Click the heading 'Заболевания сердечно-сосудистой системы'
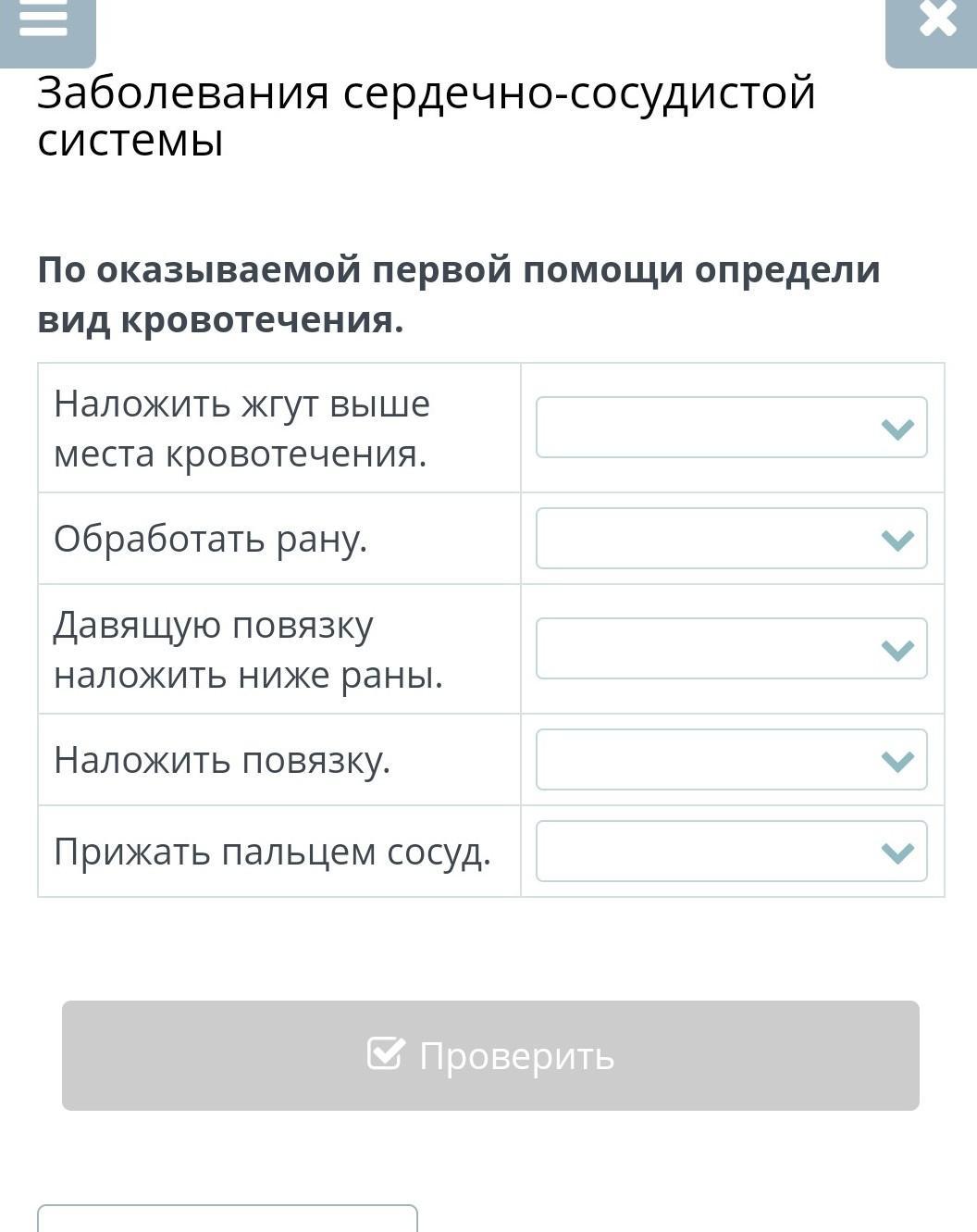The height and width of the screenshot is (1232, 977). point(426,117)
